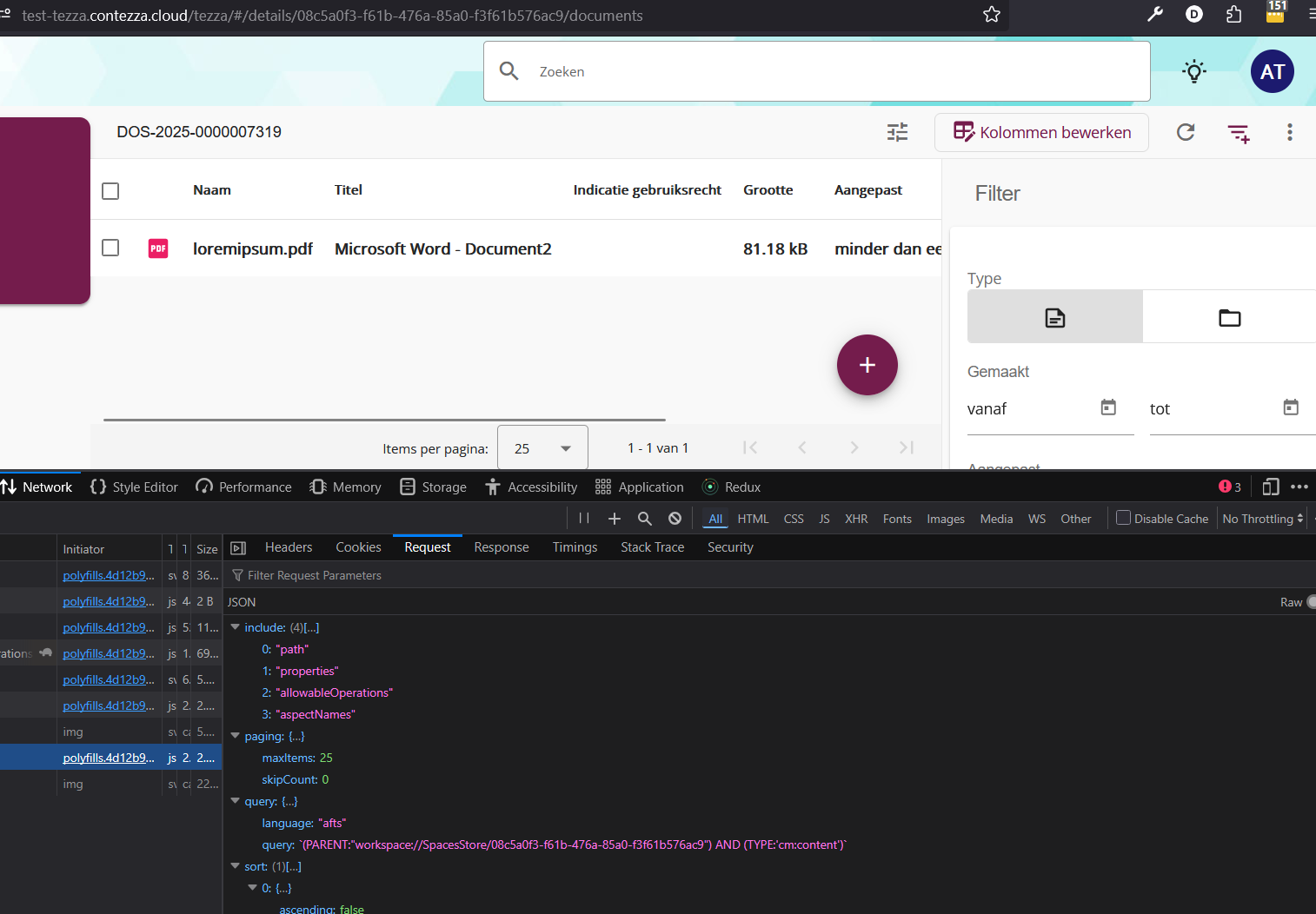Switch to the Response tab
This screenshot has width=1316, height=914.
501,547
